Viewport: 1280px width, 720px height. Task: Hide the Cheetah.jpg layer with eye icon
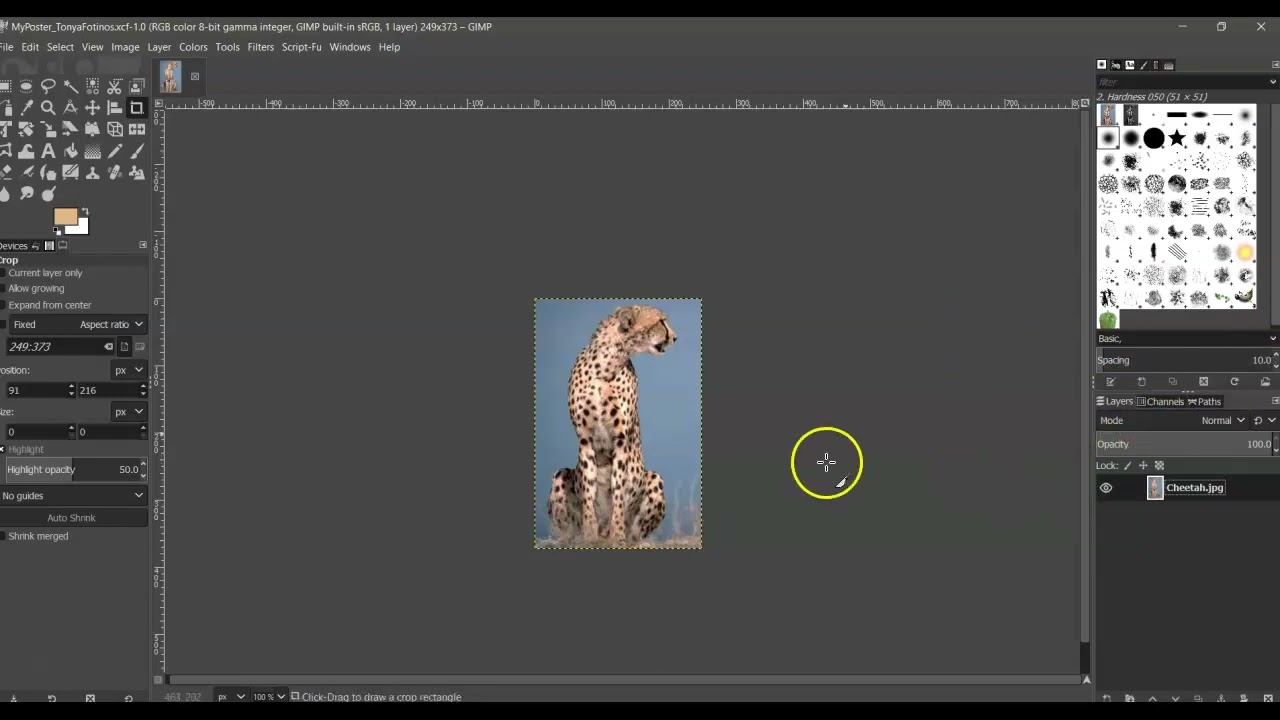point(1106,488)
